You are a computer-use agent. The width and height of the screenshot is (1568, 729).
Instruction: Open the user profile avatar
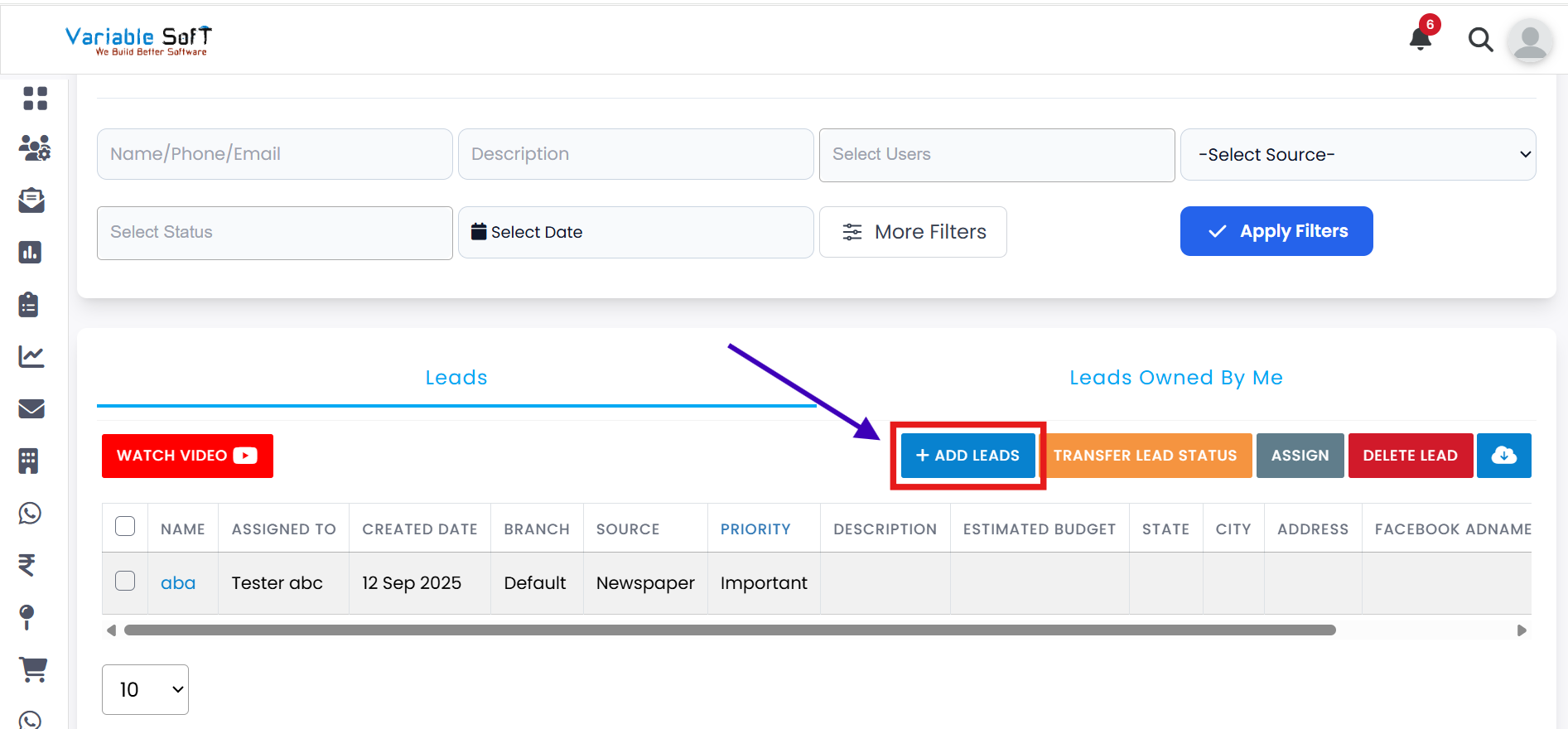click(x=1530, y=41)
